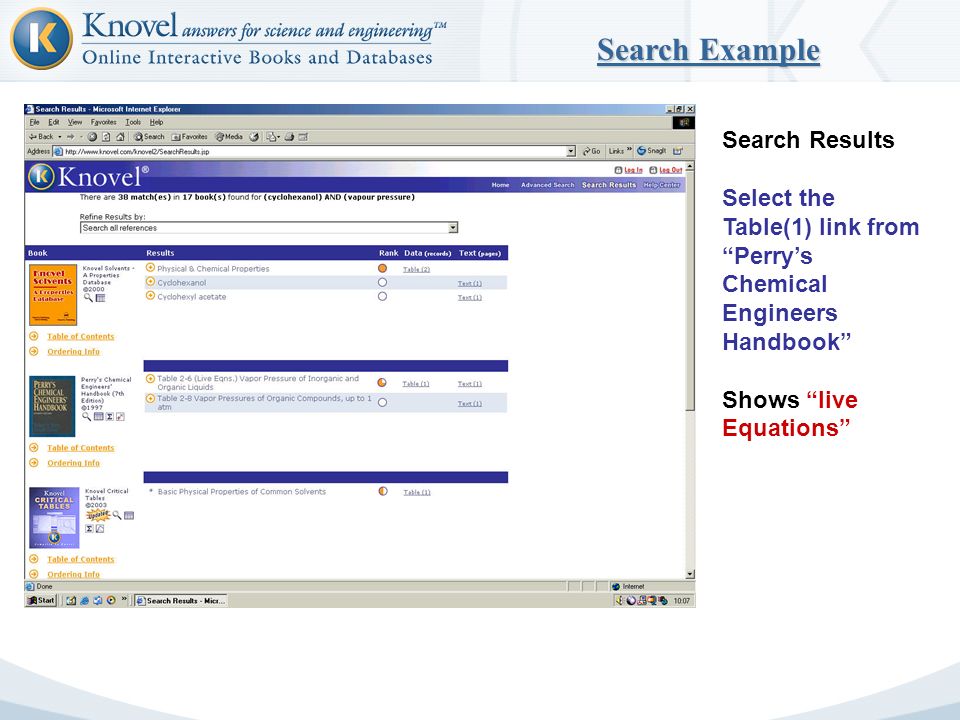The width and height of the screenshot is (960, 720).
Task: Click Text (1) link for Cyclohexyl acetate
Action: click(470, 298)
